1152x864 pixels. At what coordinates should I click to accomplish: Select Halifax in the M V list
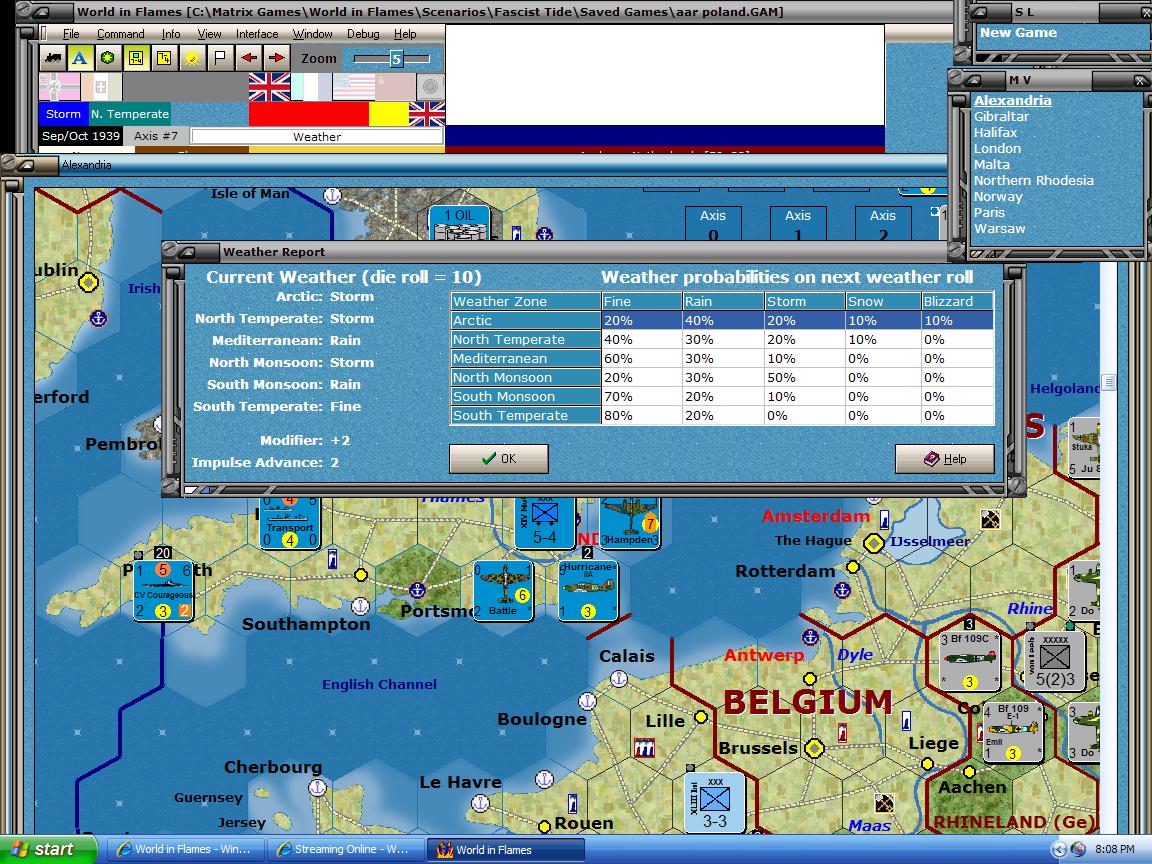pyautogui.click(x=996, y=132)
